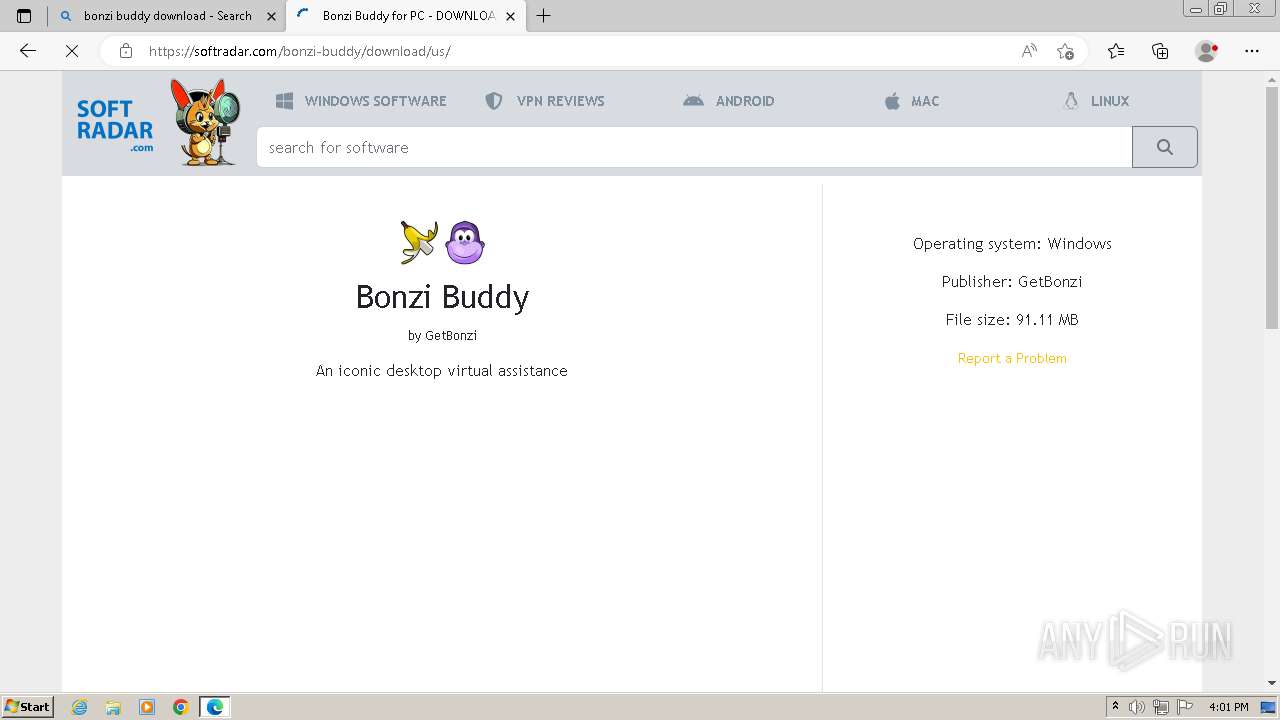This screenshot has width=1280, height=720.
Task: Go to Linux software section
Action: click(1096, 101)
